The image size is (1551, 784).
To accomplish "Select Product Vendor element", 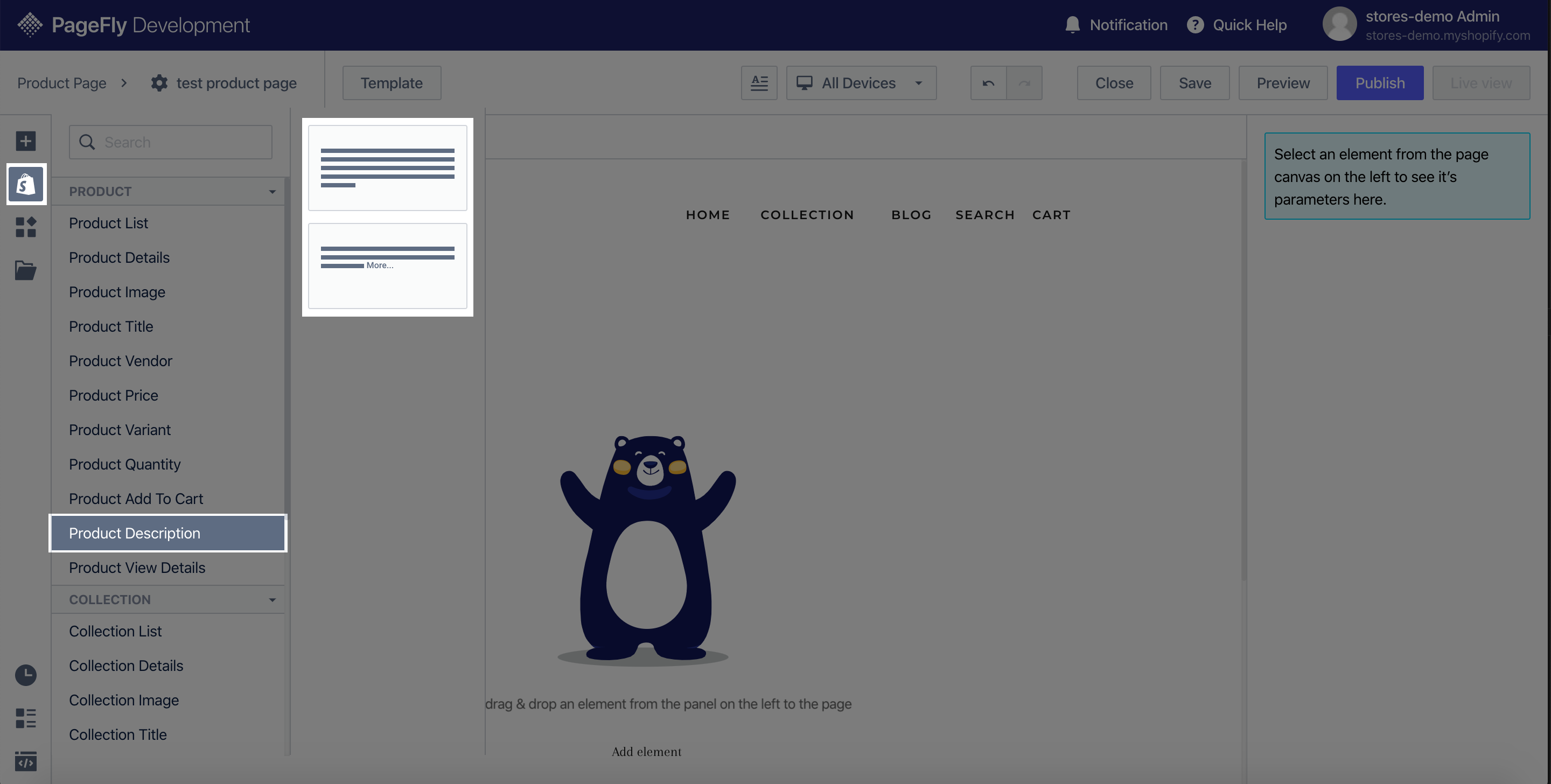I will (168, 361).
